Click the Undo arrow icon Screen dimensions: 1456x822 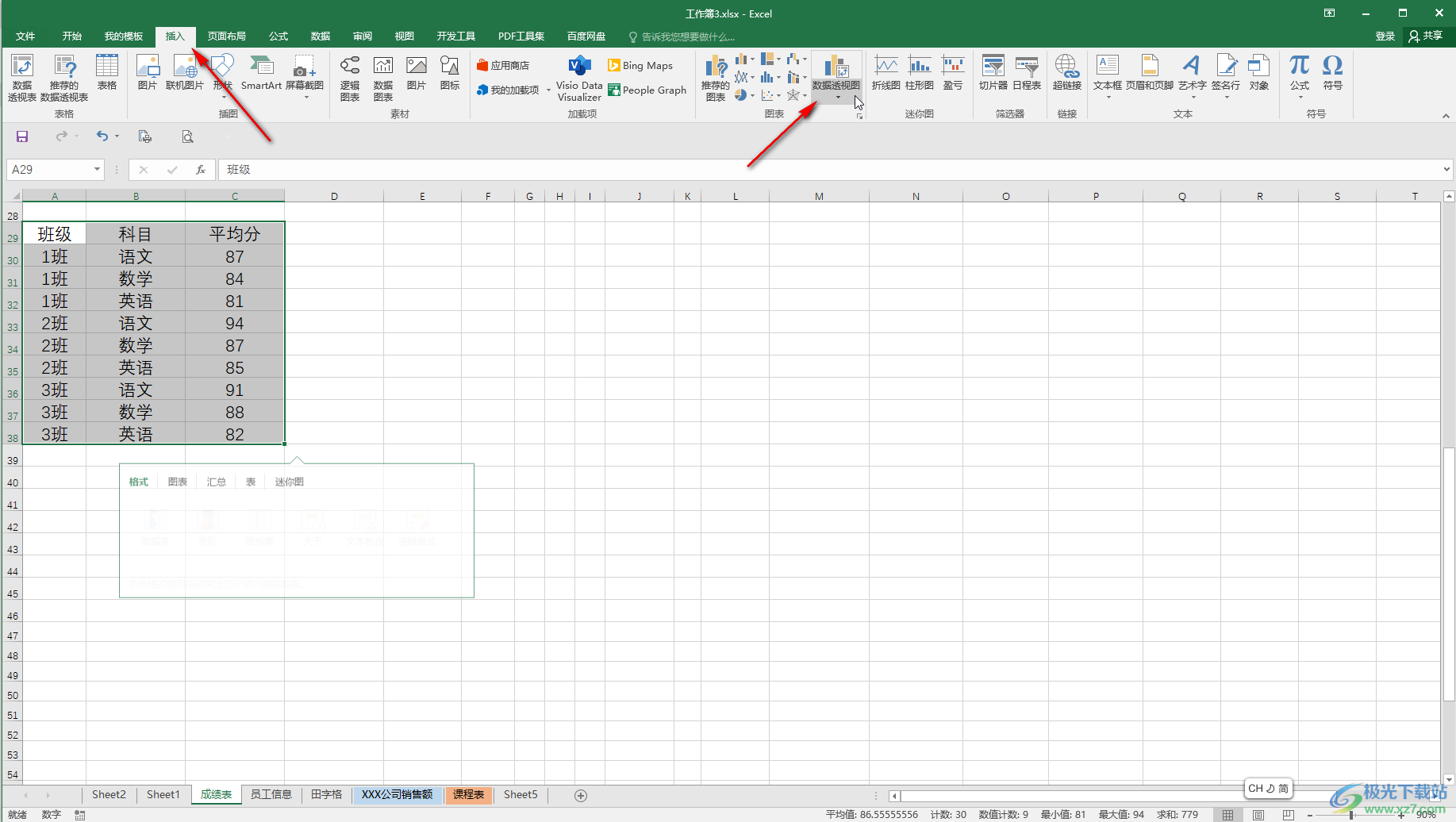[x=102, y=136]
